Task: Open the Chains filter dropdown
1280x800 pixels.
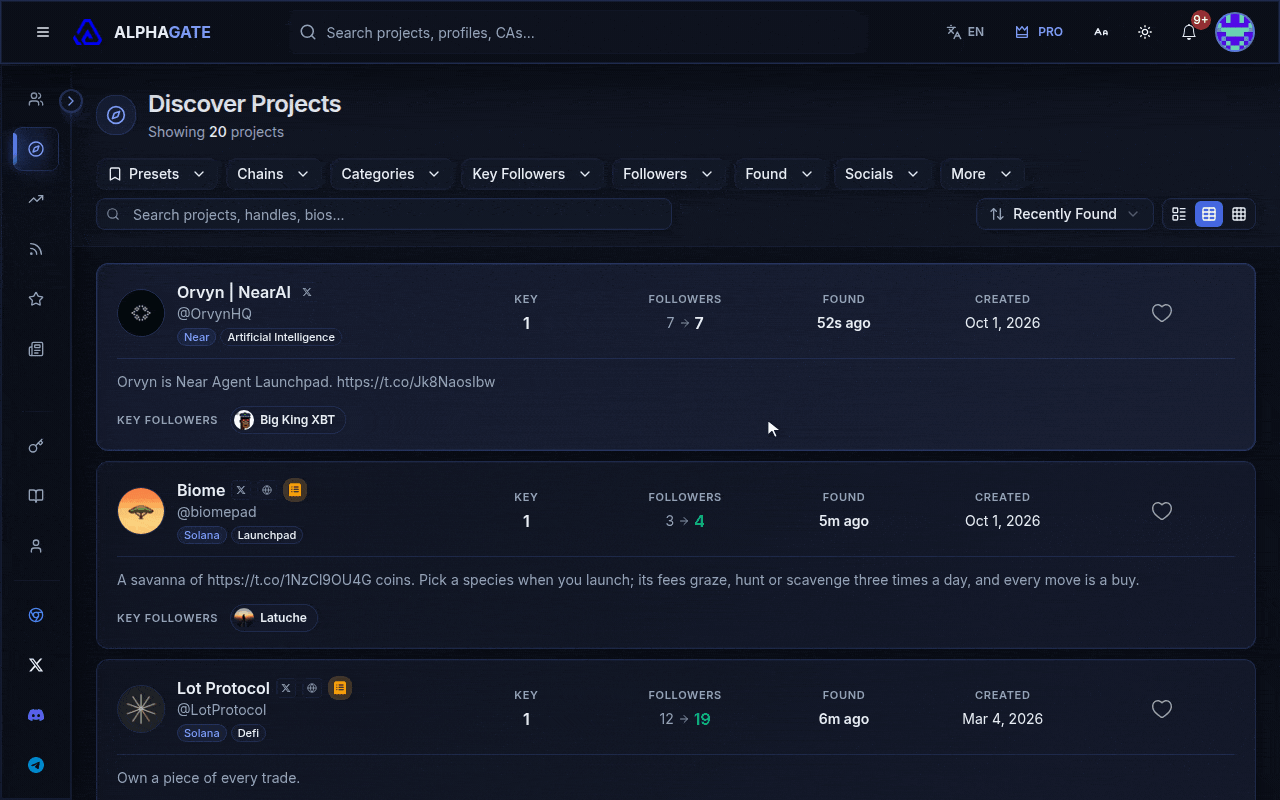Action: [x=273, y=174]
